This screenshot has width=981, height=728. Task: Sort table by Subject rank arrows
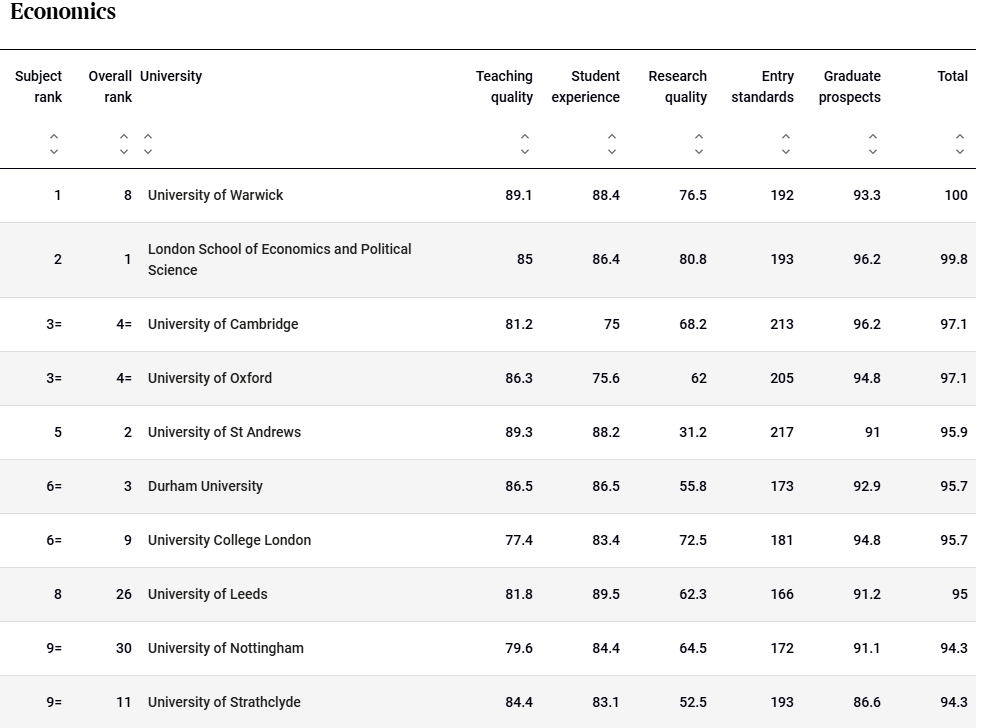pos(54,144)
